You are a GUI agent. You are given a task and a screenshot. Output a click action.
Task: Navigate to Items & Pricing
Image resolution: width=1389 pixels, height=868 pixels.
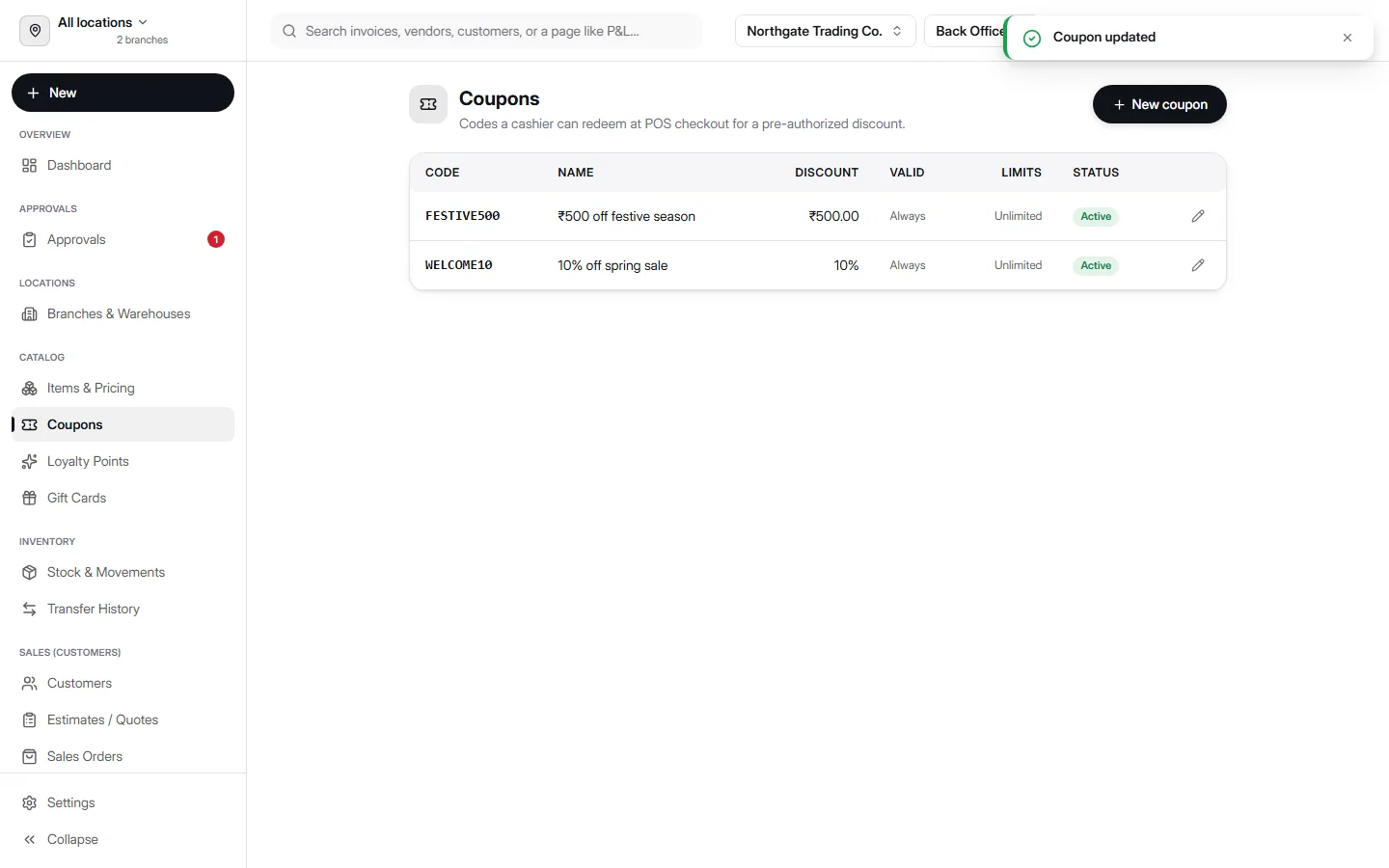(123, 388)
